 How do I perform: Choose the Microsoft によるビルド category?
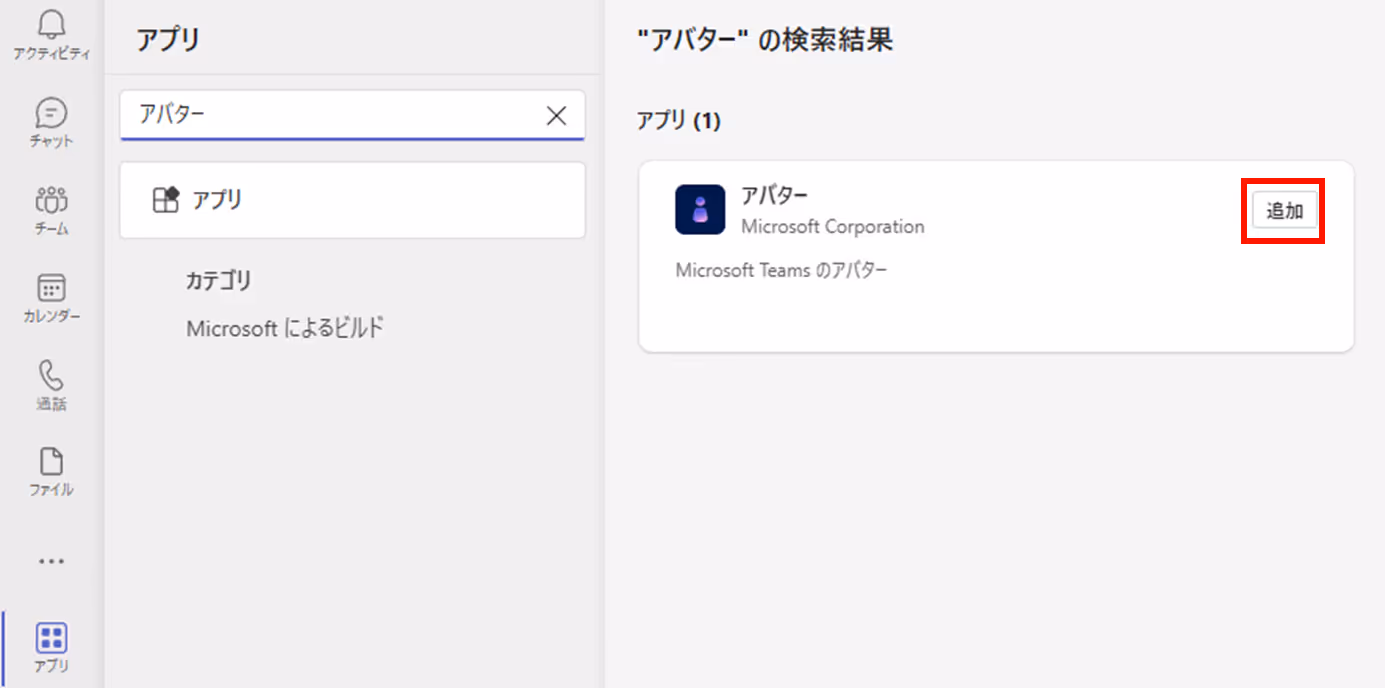(x=286, y=328)
